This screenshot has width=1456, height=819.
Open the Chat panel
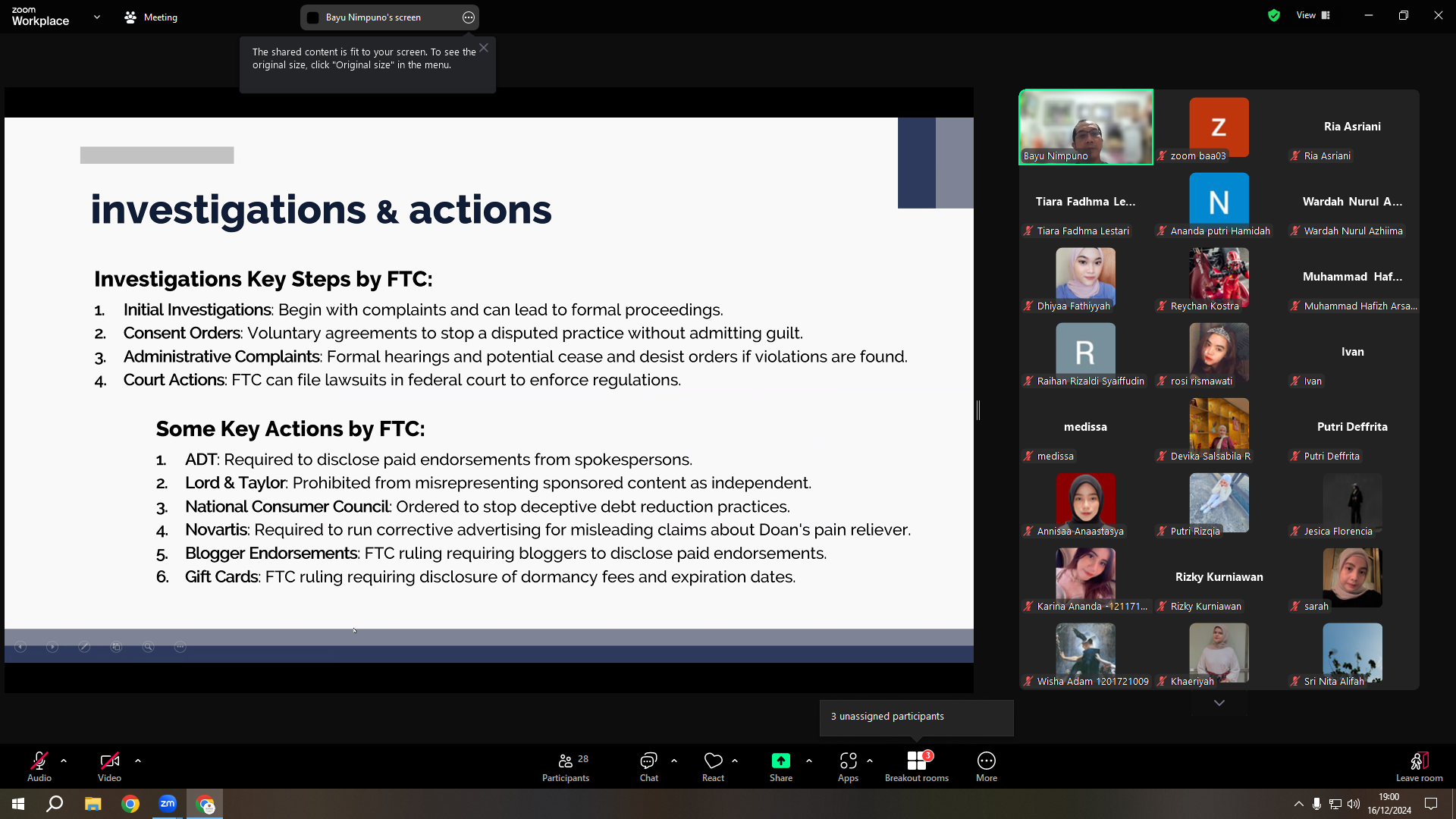[x=648, y=766]
